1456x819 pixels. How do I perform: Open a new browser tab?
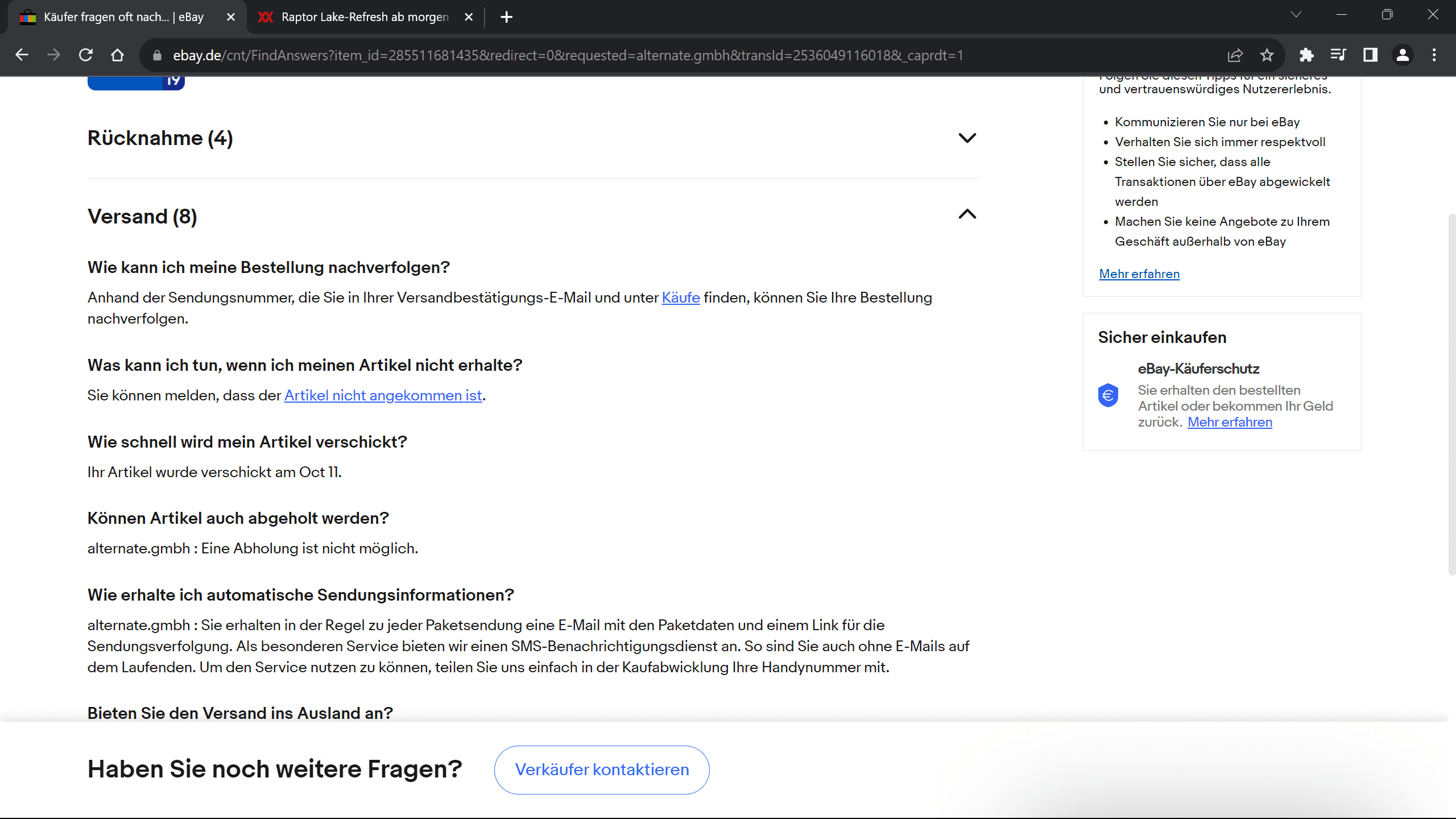pos(506,17)
